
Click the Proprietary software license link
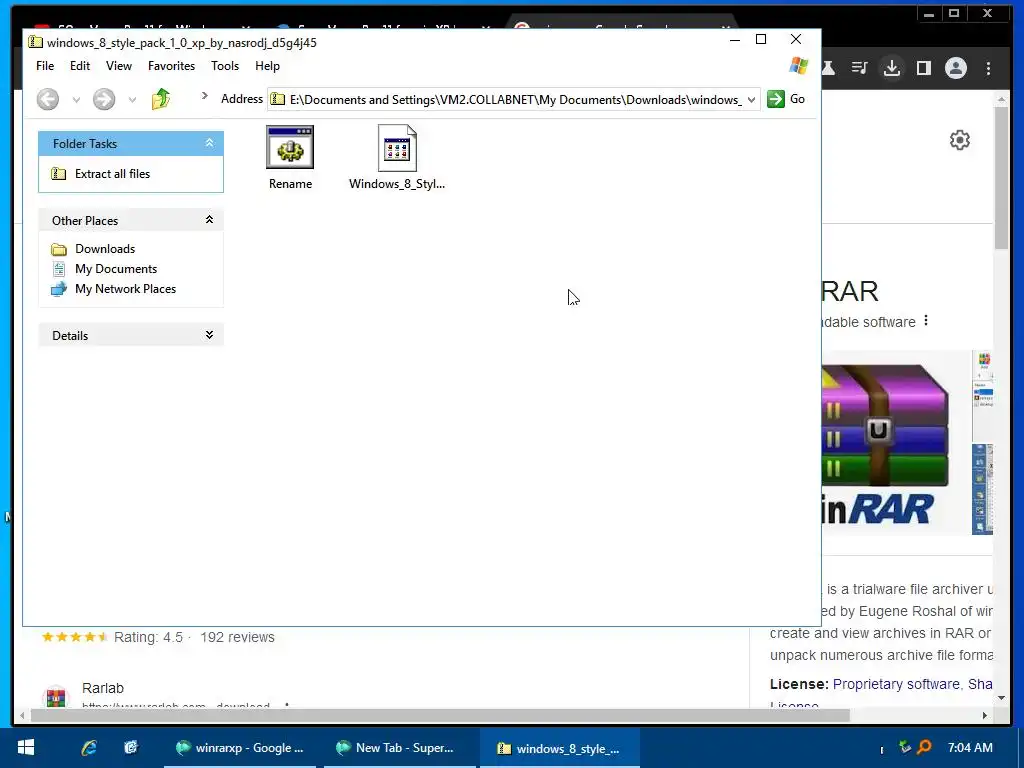pyautogui.click(x=896, y=684)
